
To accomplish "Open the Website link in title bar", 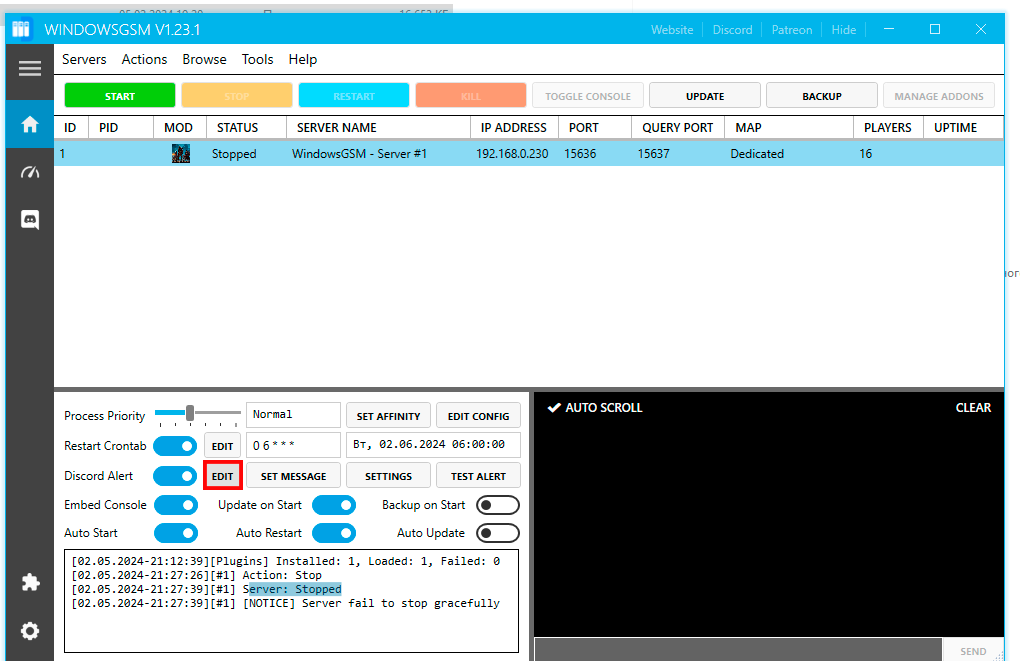I will click(672, 30).
